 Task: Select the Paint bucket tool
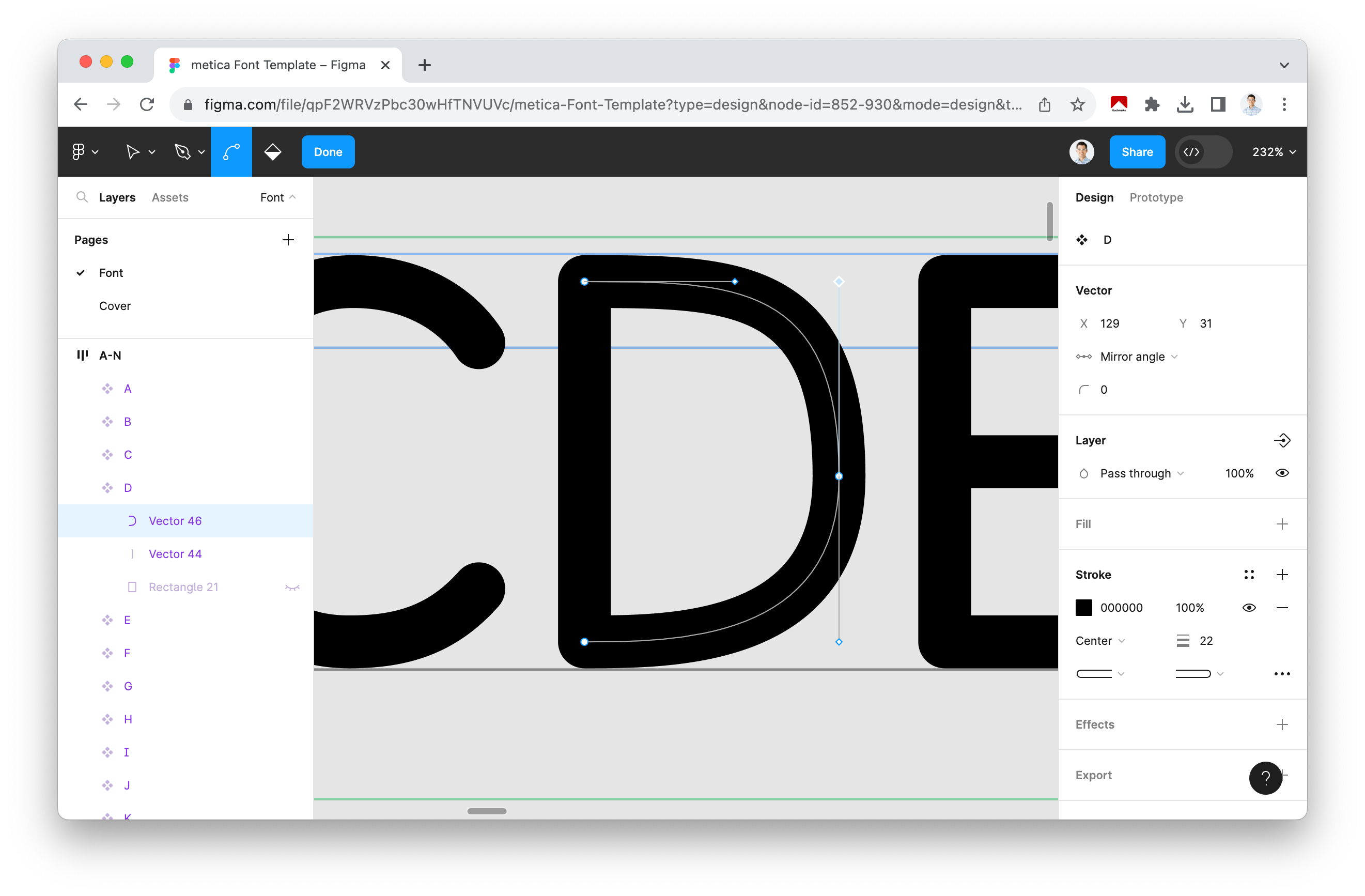272,151
